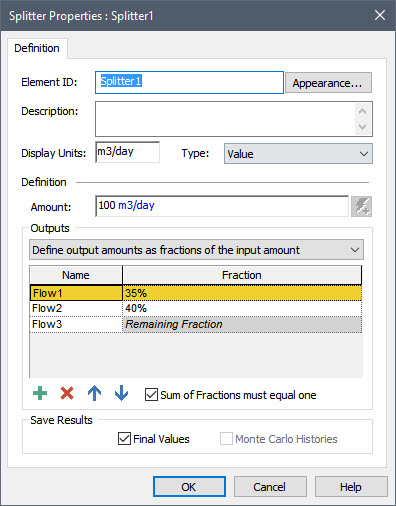The width and height of the screenshot is (396, 506).
Task: Click the Amount field containing 100 m3/day
Action: pos(222,206)
